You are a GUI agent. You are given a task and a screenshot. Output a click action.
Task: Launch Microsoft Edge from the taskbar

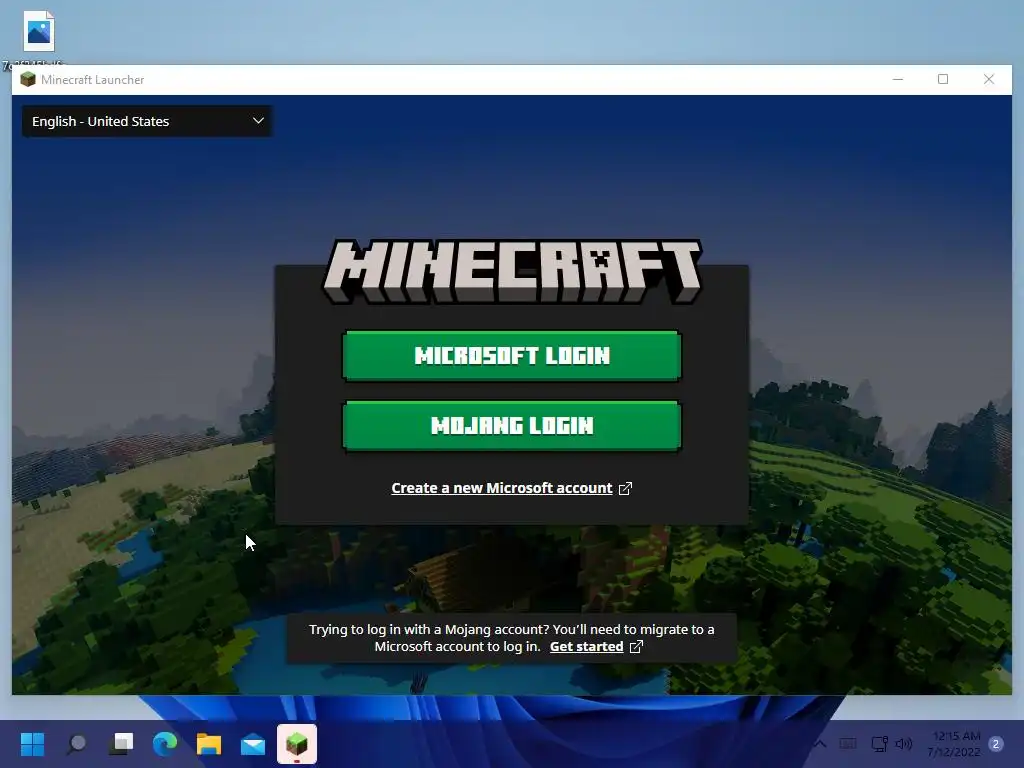tap(165, 744)
